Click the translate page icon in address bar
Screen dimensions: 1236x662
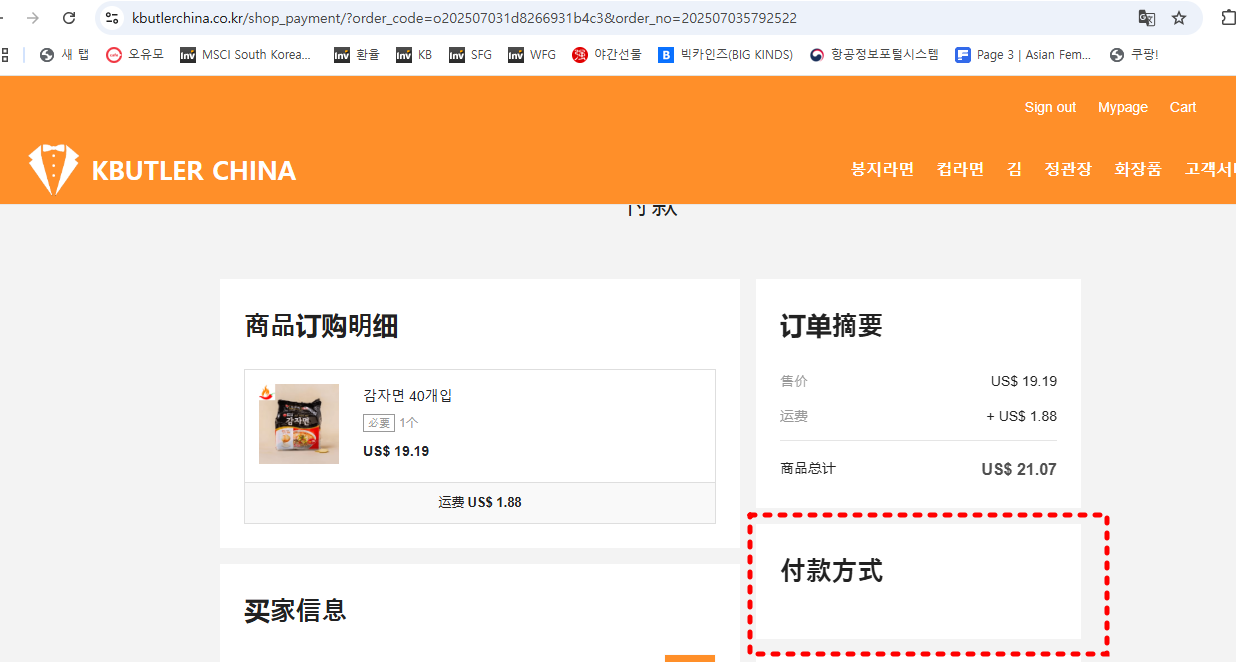[1147, 18]
